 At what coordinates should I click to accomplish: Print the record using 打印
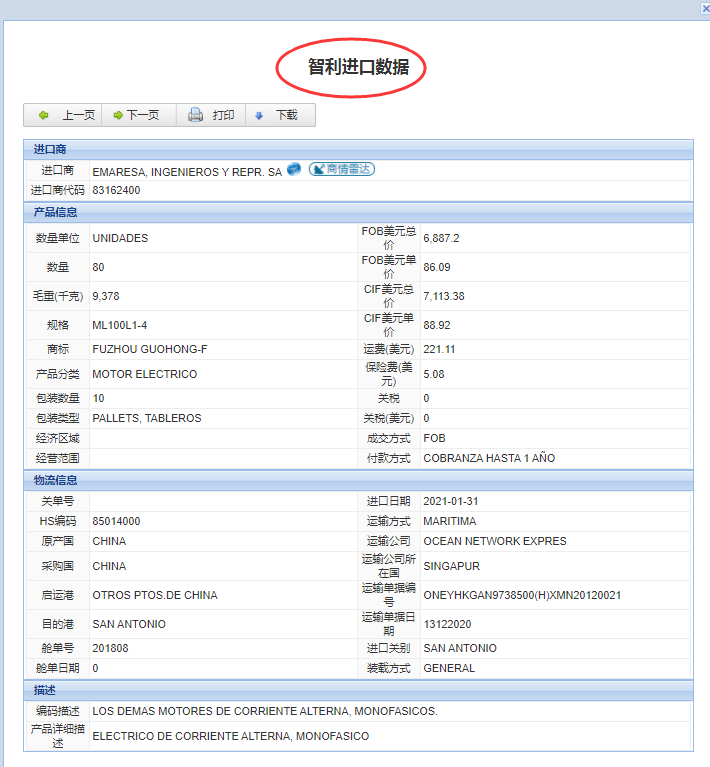click(x=211, y=115)
